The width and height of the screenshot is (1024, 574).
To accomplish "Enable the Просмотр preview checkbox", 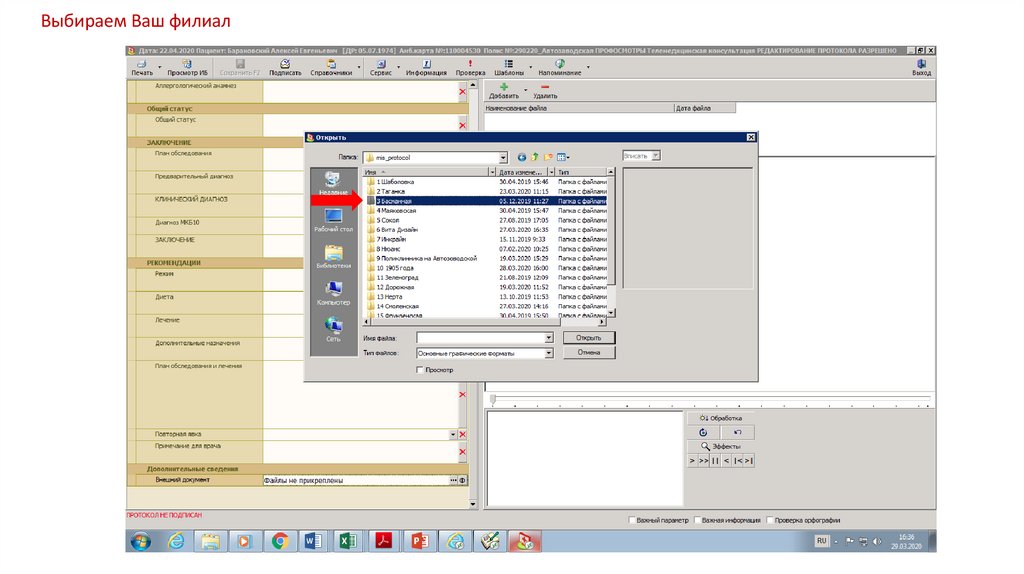I will coord(420,370).
